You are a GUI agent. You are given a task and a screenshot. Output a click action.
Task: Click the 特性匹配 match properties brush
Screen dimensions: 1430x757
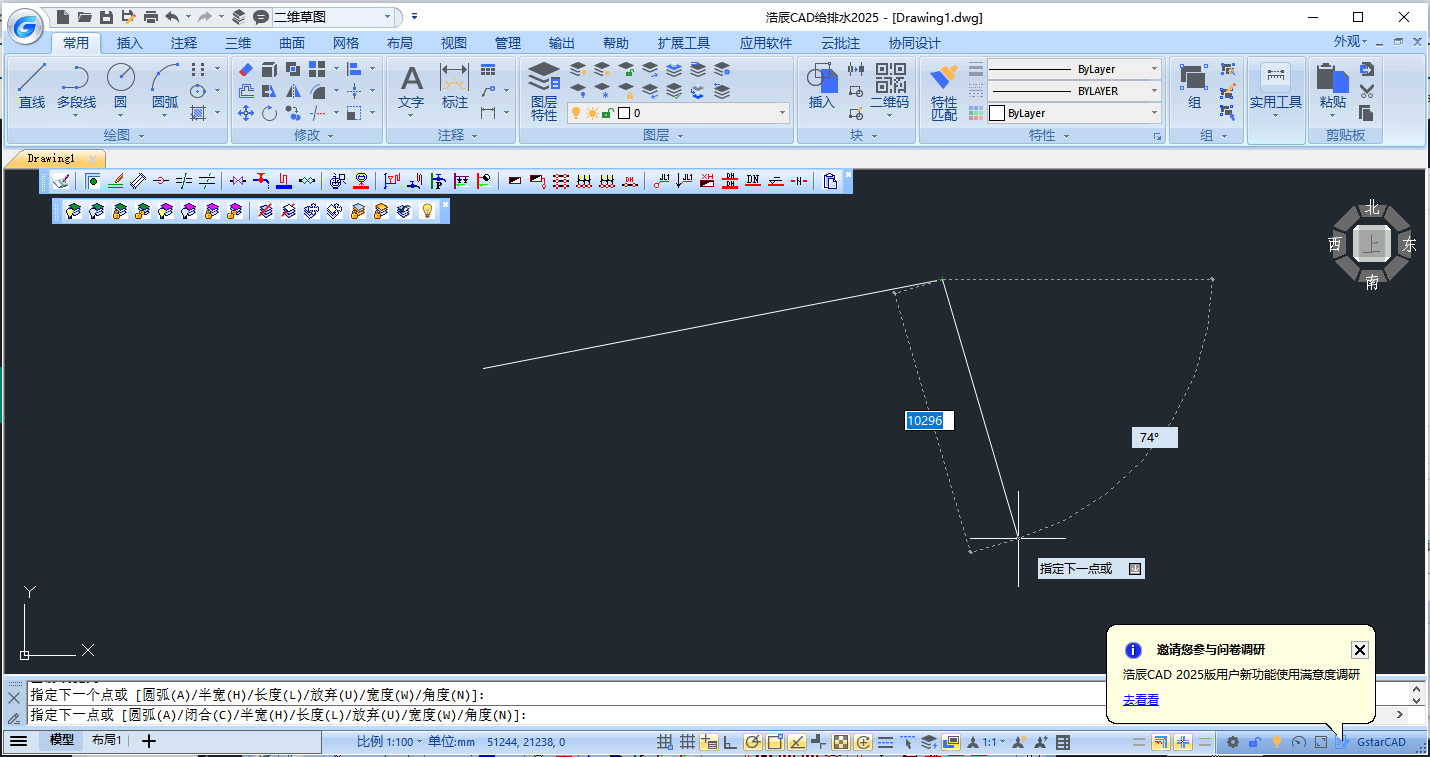(x=944, y=92)
